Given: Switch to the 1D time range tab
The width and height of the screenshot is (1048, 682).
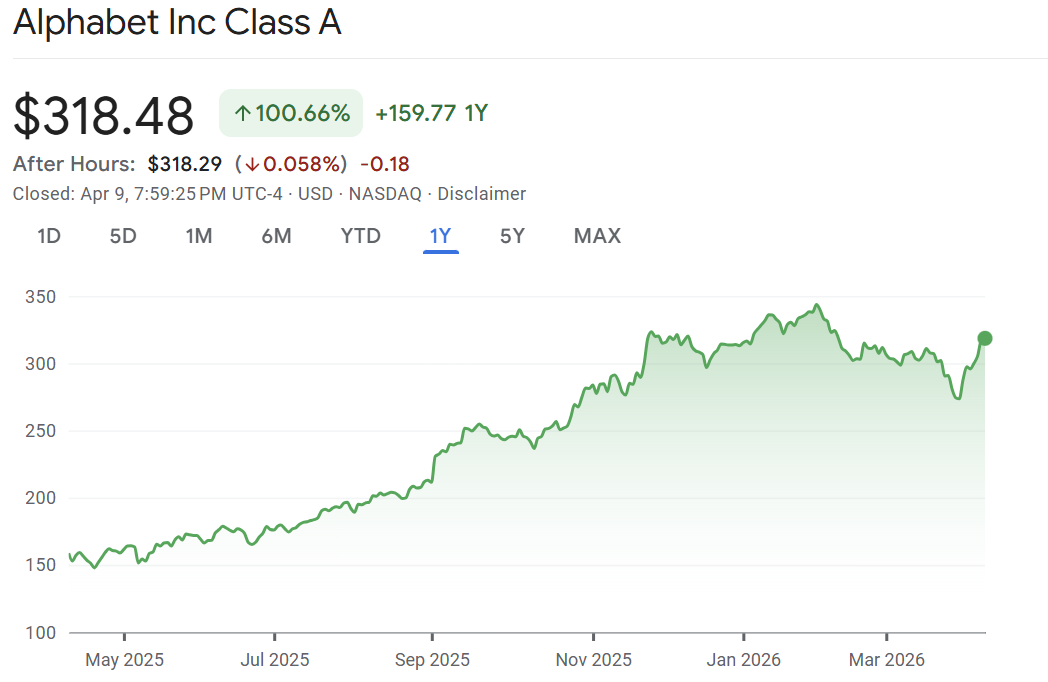Looking at the screenshot, I should pos(49,236).
